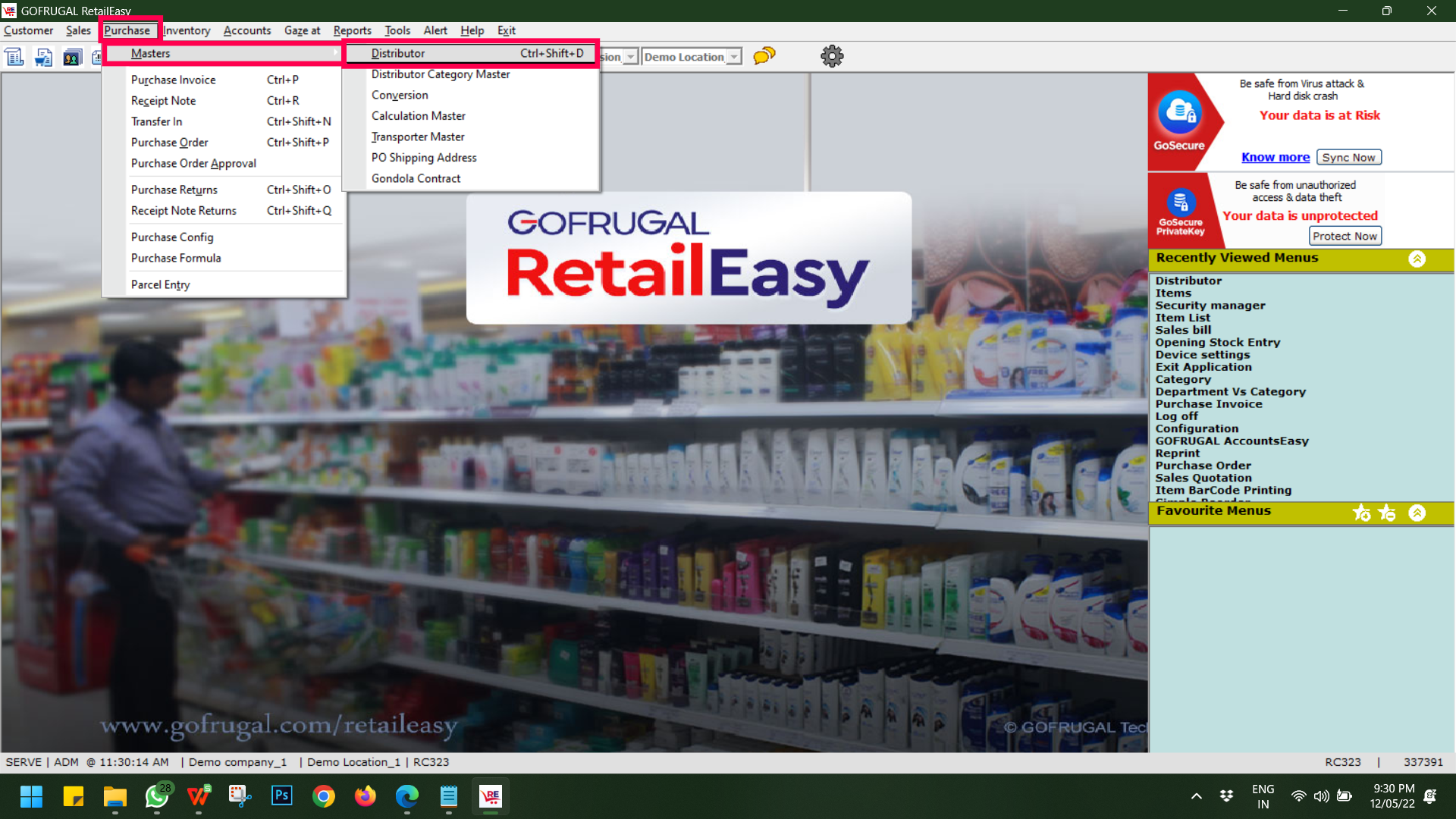The width and height of the screenshot is (1456, 819).
Task: Click the first invoice document toolbar icon
Action: click(14, 57)
